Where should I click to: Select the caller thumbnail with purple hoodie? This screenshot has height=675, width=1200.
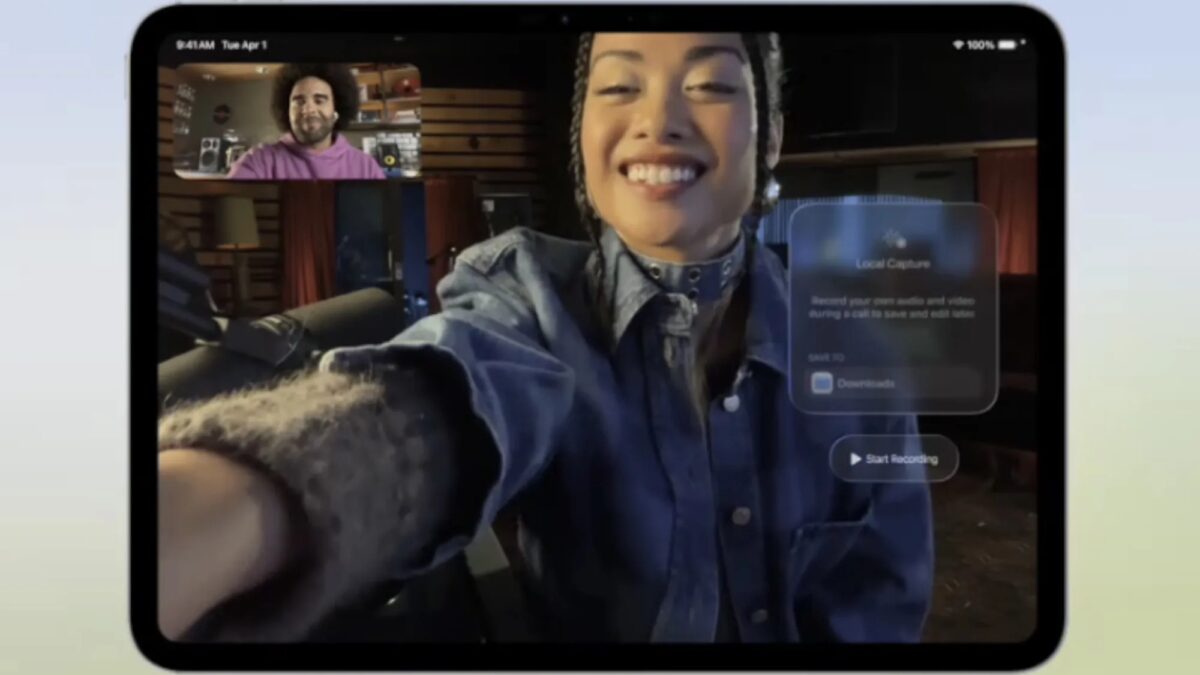point(296,121)
